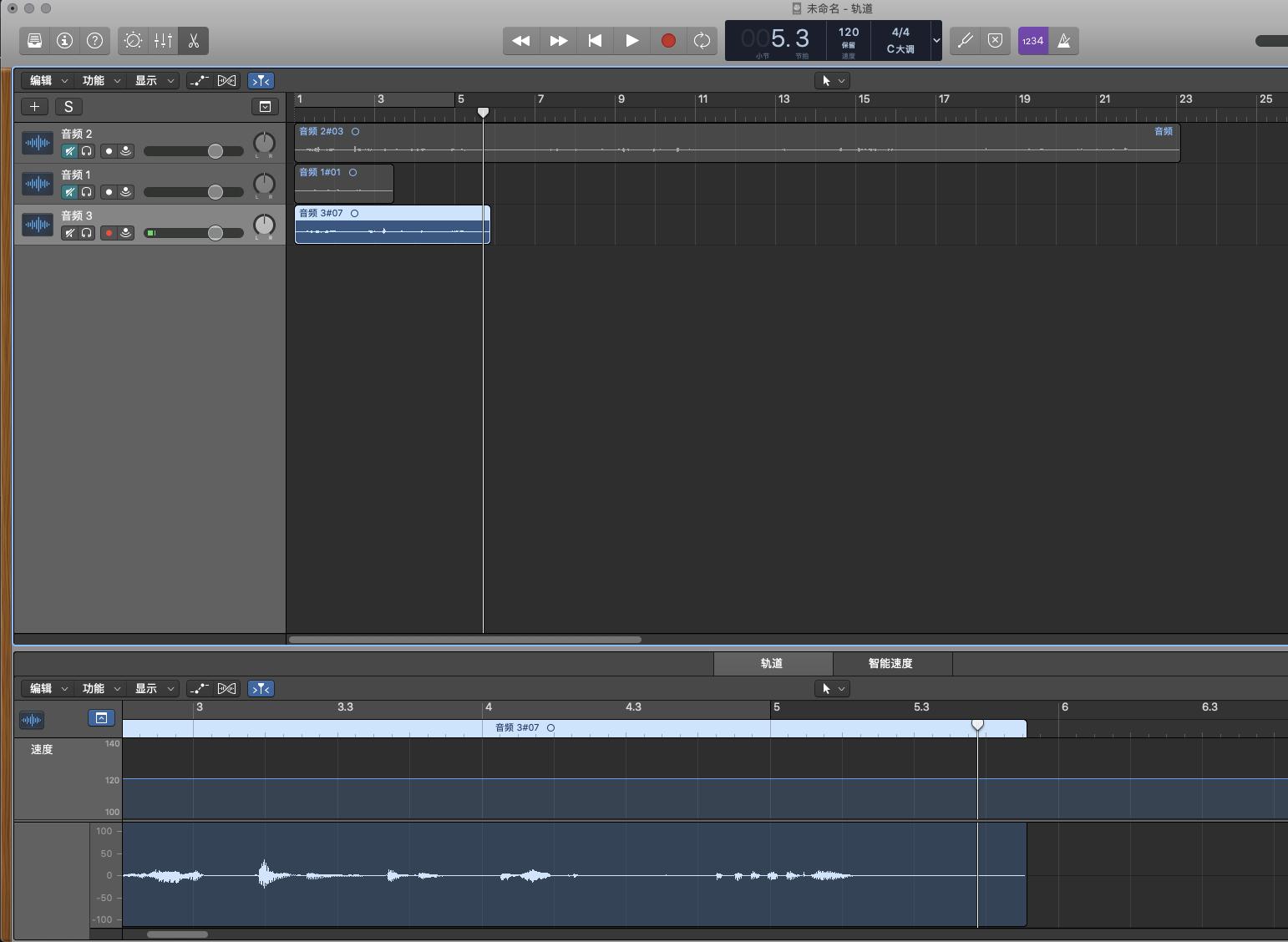
Task: Toggle the metronome click
Action: click(x=1064, y=40)
